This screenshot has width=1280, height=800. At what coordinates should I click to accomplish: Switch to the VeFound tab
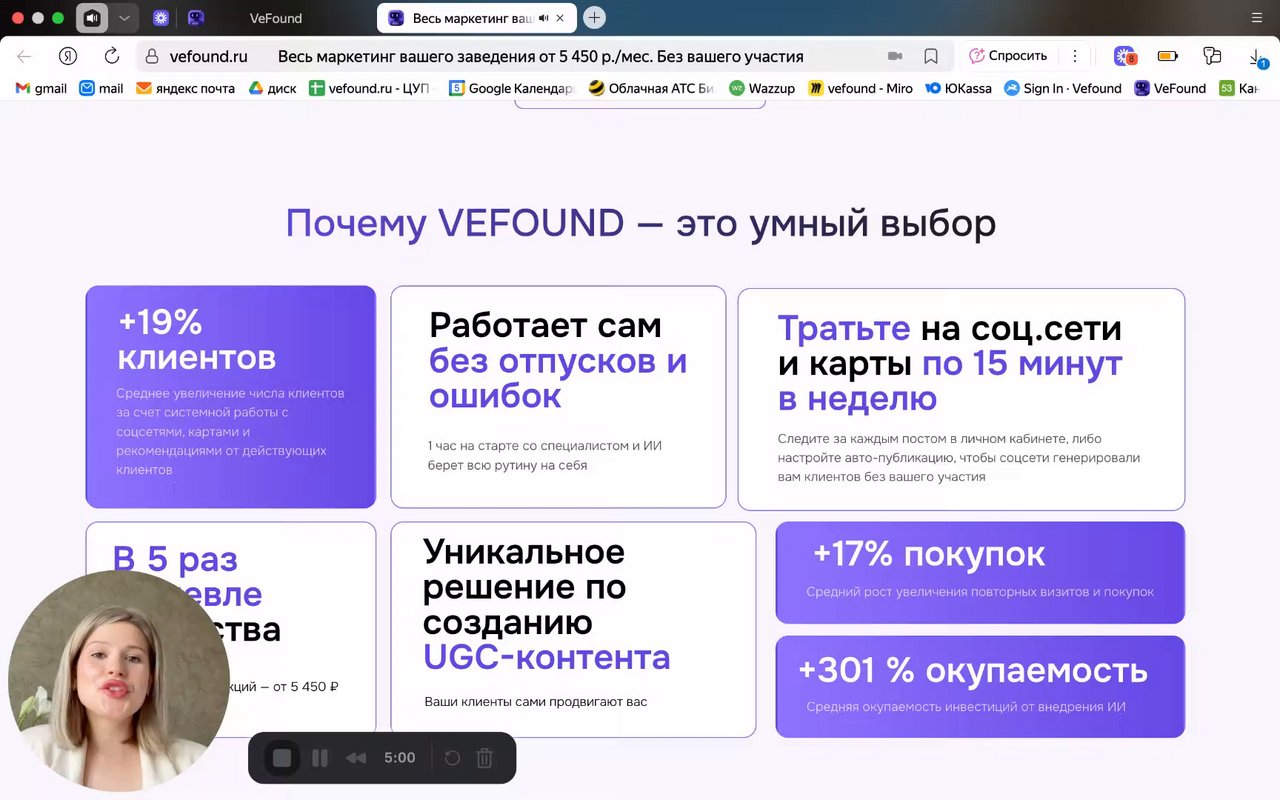click(x=276, y=18)
